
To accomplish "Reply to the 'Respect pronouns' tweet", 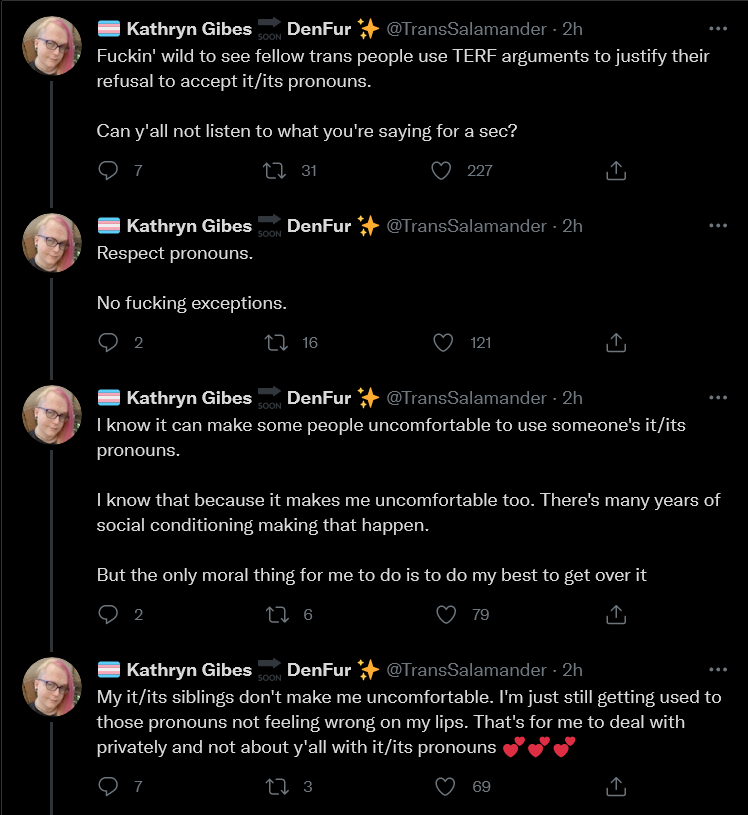I will (x=108, y=343).
